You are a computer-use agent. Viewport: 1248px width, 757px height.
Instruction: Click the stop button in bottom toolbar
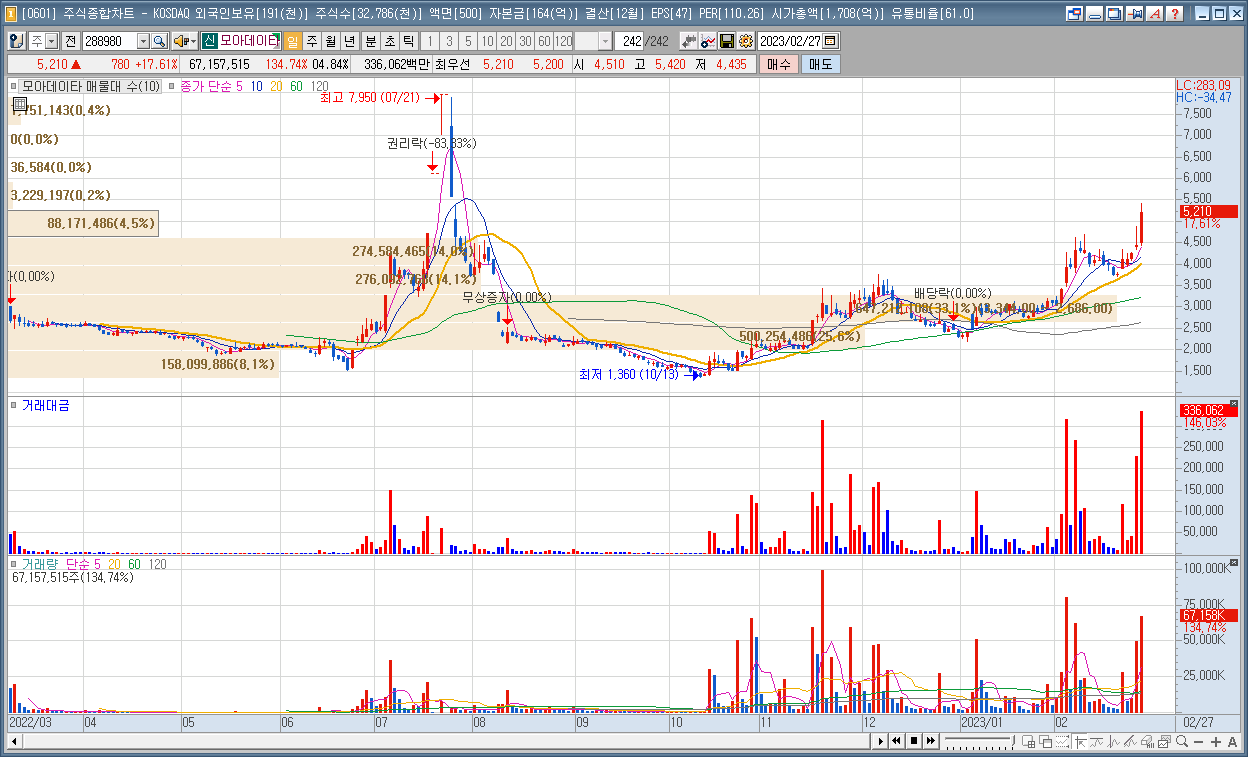914,741
